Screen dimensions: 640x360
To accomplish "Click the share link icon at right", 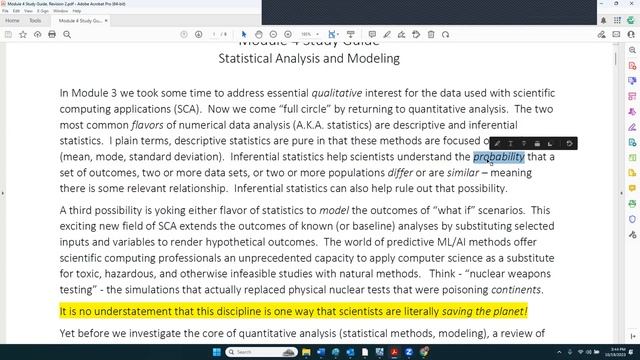I will click(602, 35).
